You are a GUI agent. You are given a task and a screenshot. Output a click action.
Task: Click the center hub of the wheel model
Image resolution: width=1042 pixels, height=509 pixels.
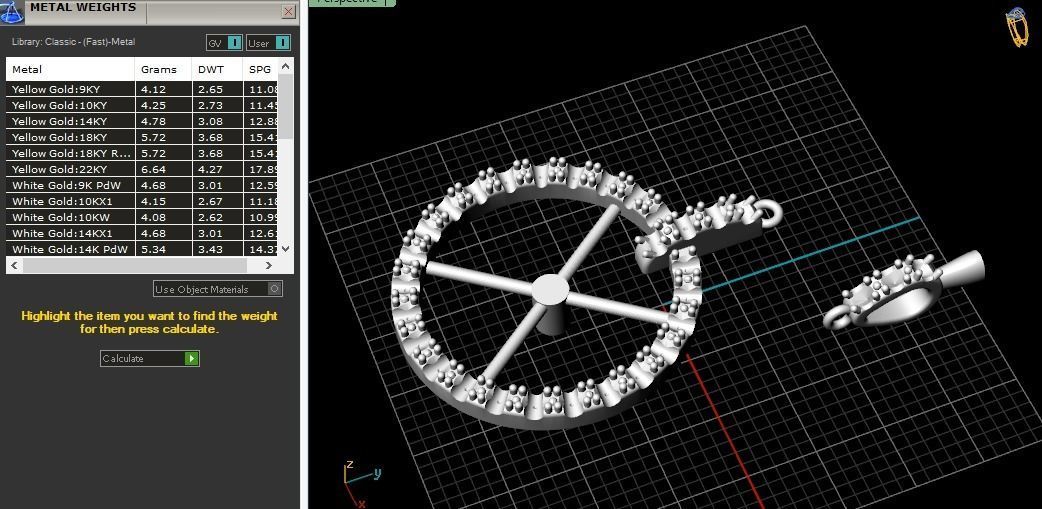pyautogui.click(x=550, y=290)
